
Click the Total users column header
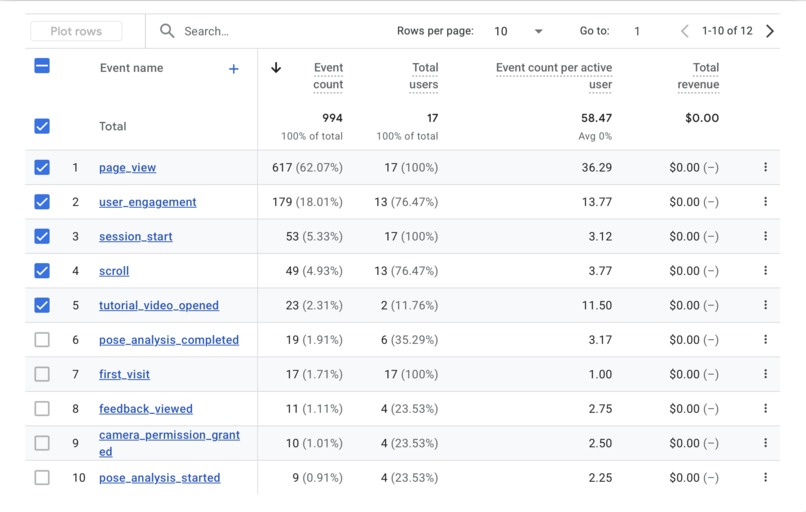424,76
